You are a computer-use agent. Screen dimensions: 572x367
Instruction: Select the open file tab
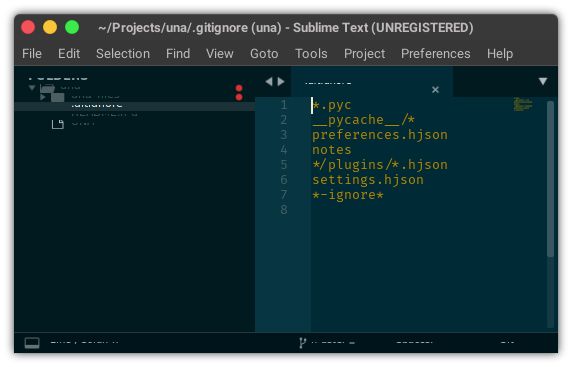pos(372,82)
